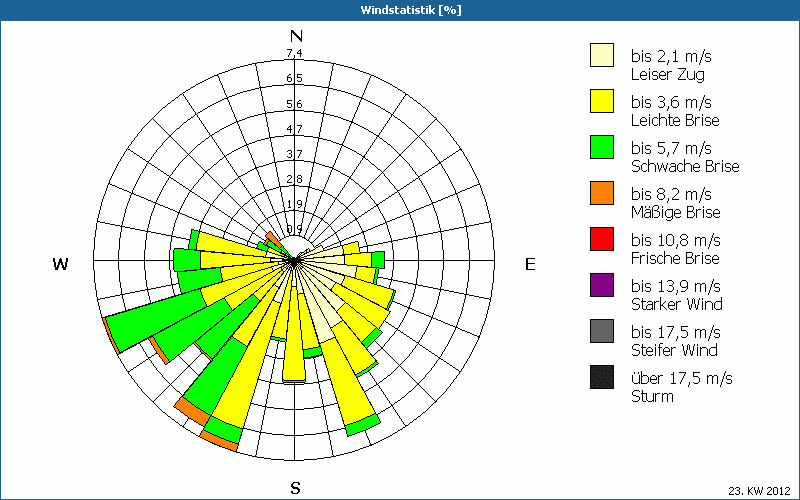Click the 'Steifer Wind' legend label

[674, 350]
